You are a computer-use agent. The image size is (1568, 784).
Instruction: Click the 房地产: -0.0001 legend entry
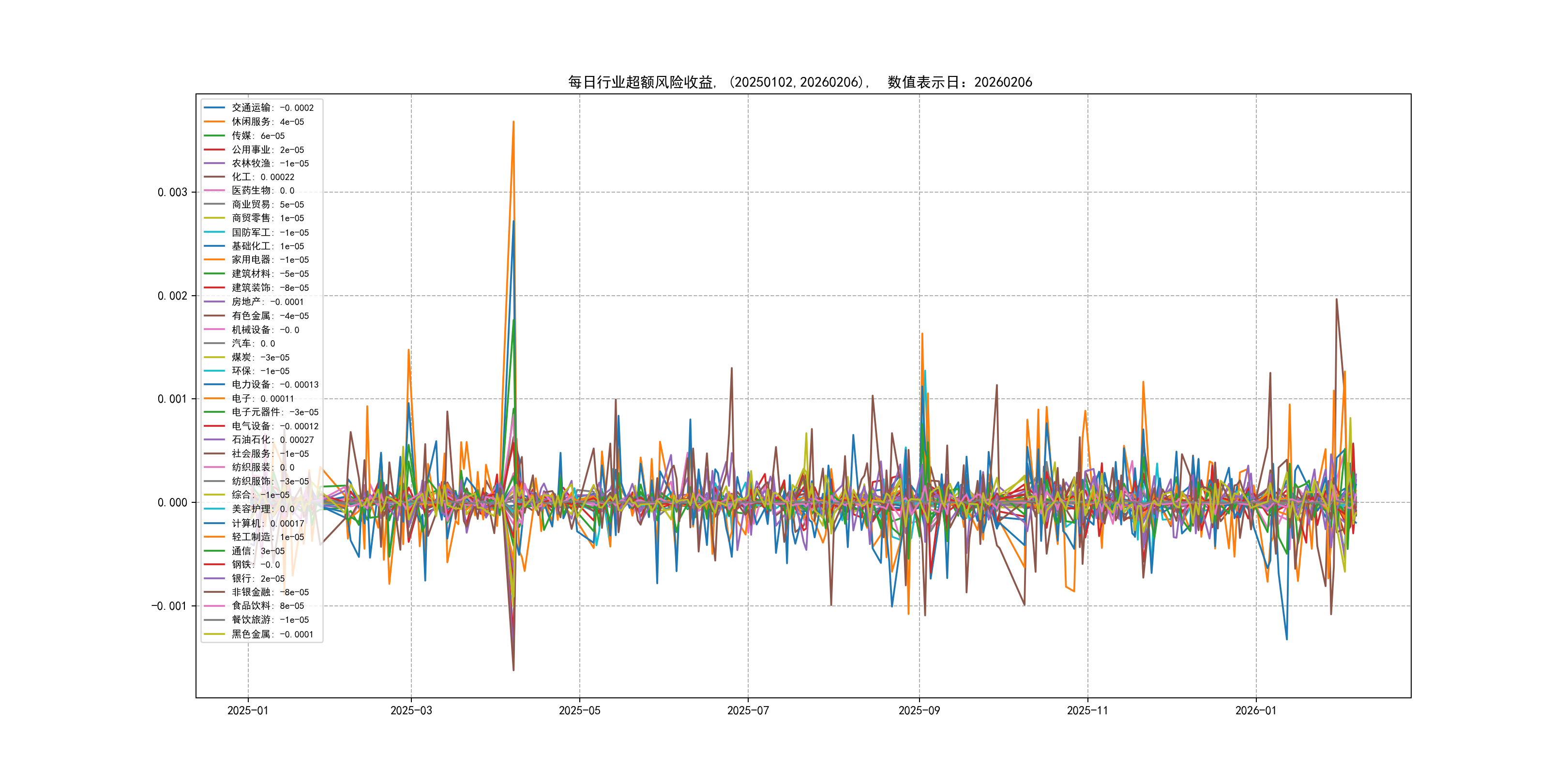[267, 302]
